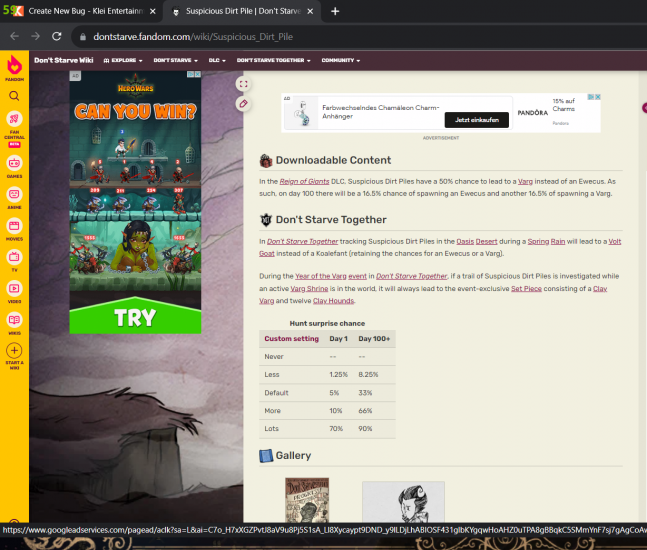Click the Don't Starve Together heading
The height and width of the screenshot is (550, 647).
click(331, 220)
